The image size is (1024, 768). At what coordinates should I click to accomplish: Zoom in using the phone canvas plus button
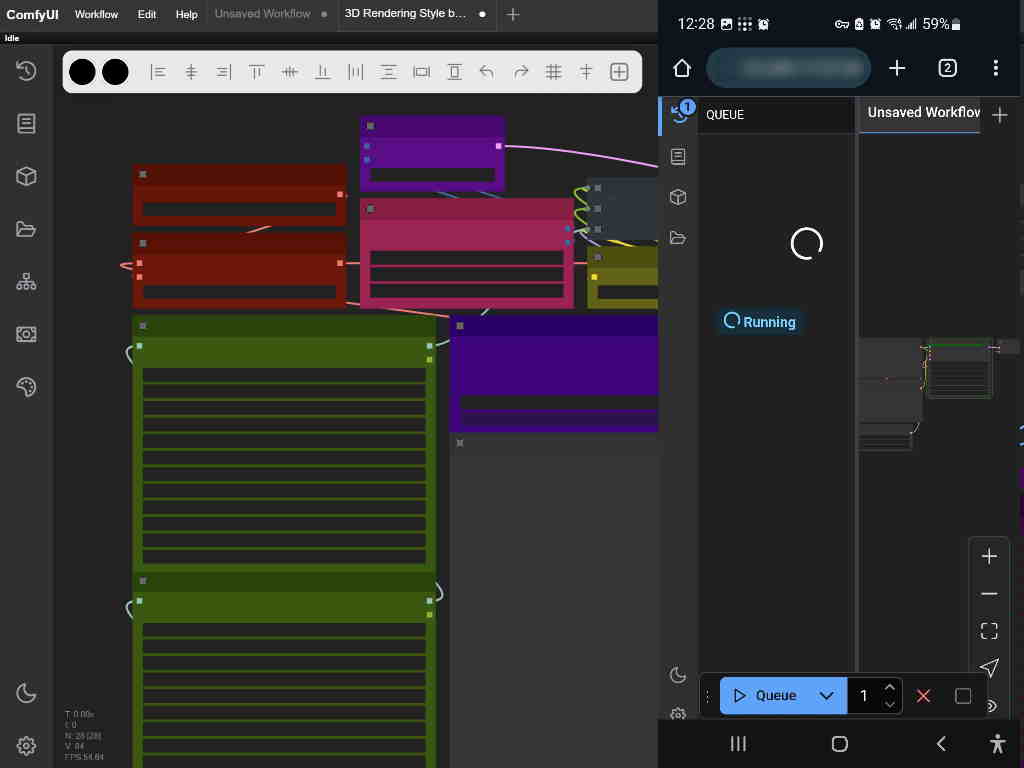pos(989,556)
